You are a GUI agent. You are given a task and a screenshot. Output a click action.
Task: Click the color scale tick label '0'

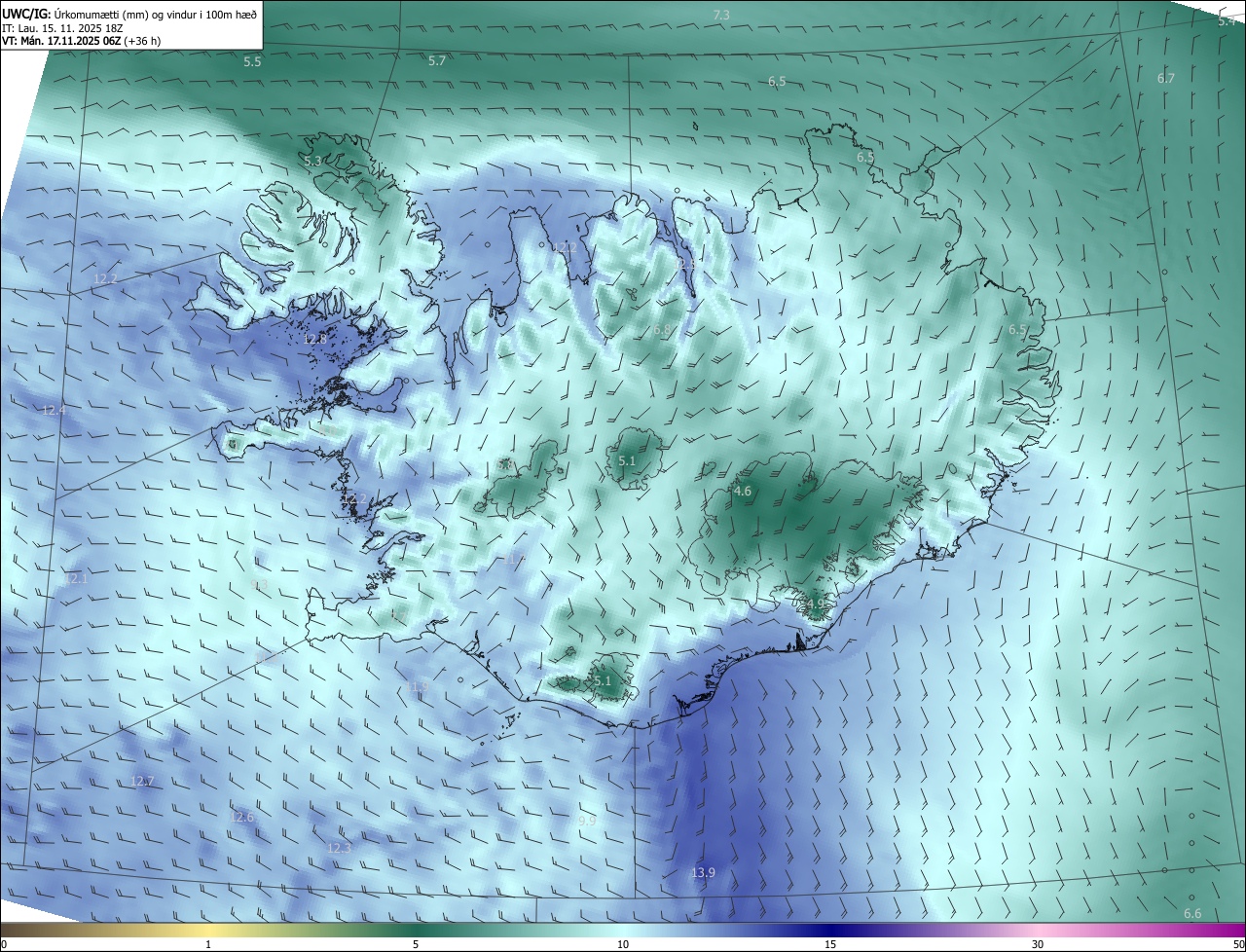pos(4,944)
